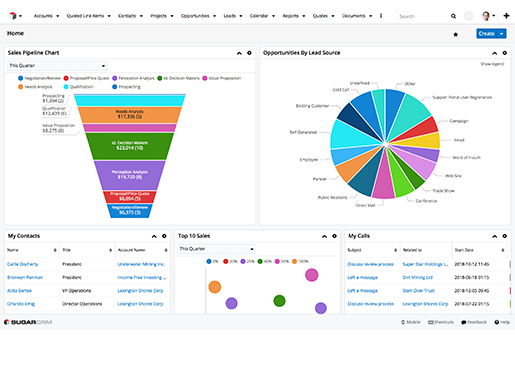Open the Projects module
Viewport: 515px width, 386px height.
click(158, 16)
